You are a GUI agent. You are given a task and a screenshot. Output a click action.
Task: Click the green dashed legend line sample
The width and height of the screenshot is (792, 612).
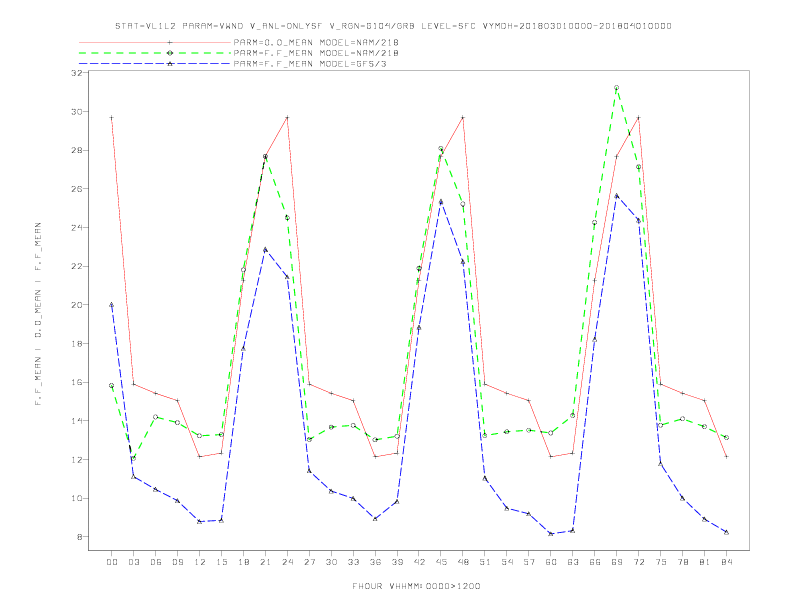[155, 53]
